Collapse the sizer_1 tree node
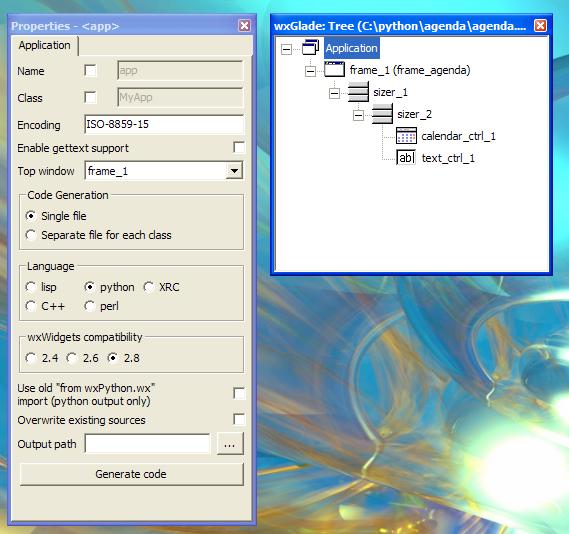The width and height of the screenshot is (569, 534). [334, 93]
